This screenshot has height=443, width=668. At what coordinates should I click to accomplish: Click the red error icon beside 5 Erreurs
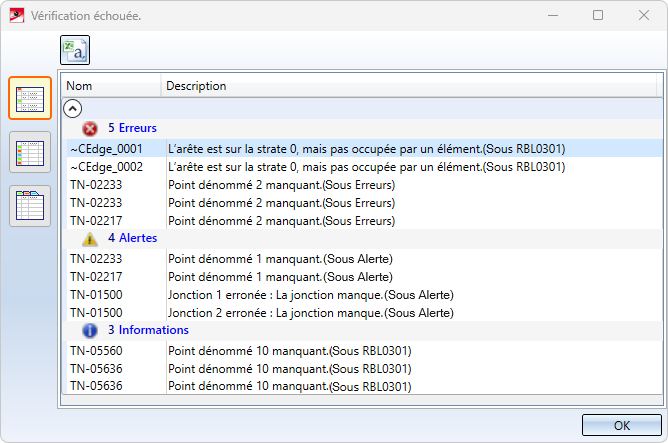[x=90, y=128]
